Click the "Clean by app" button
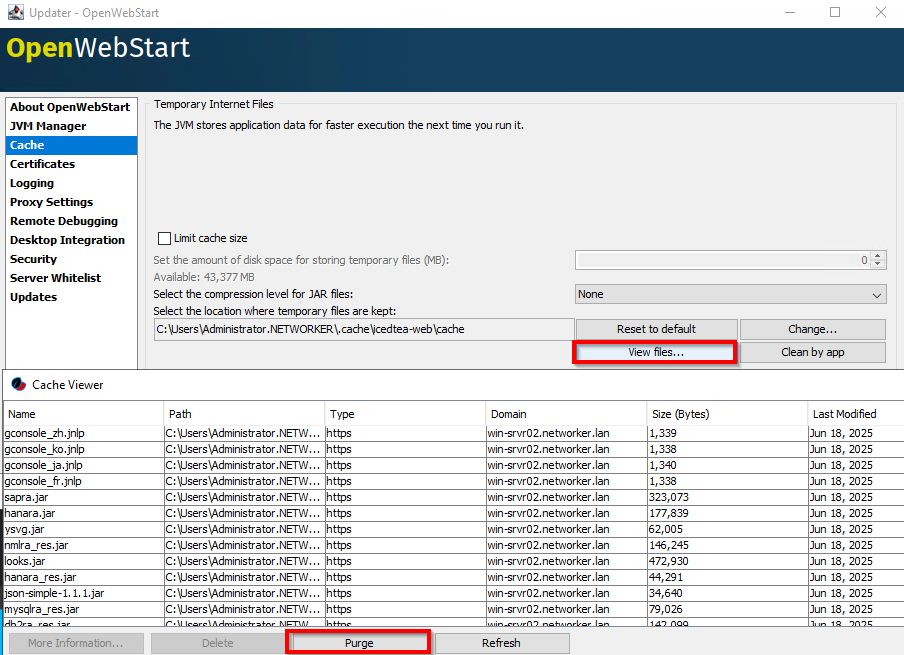Viewport: 904px width, 655px height. click(x=811, y=352)
